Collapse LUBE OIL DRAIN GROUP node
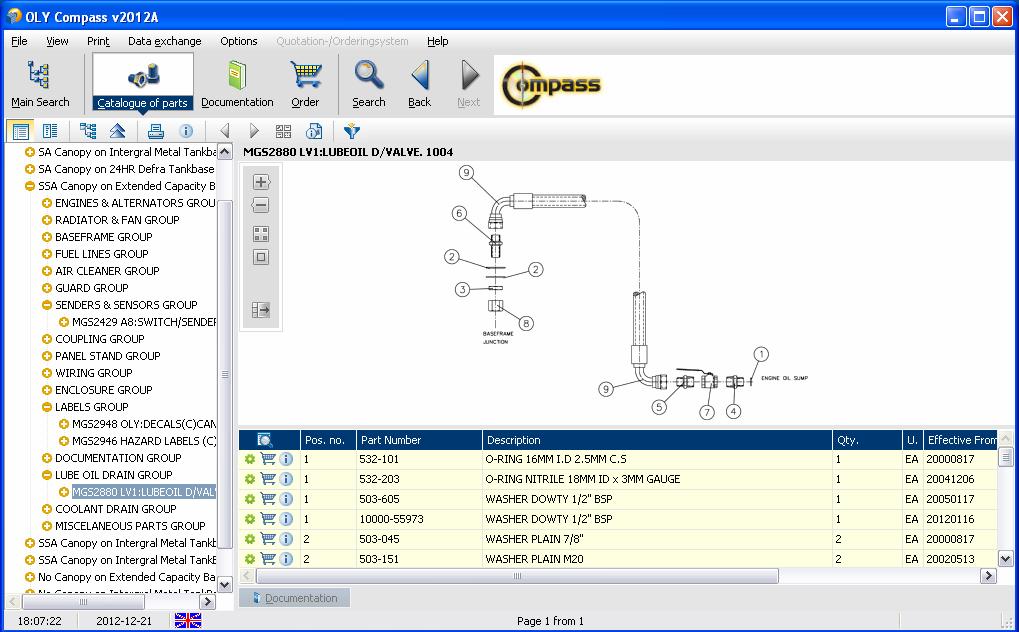Screen dimensions: 1019x632 [47, 475]
